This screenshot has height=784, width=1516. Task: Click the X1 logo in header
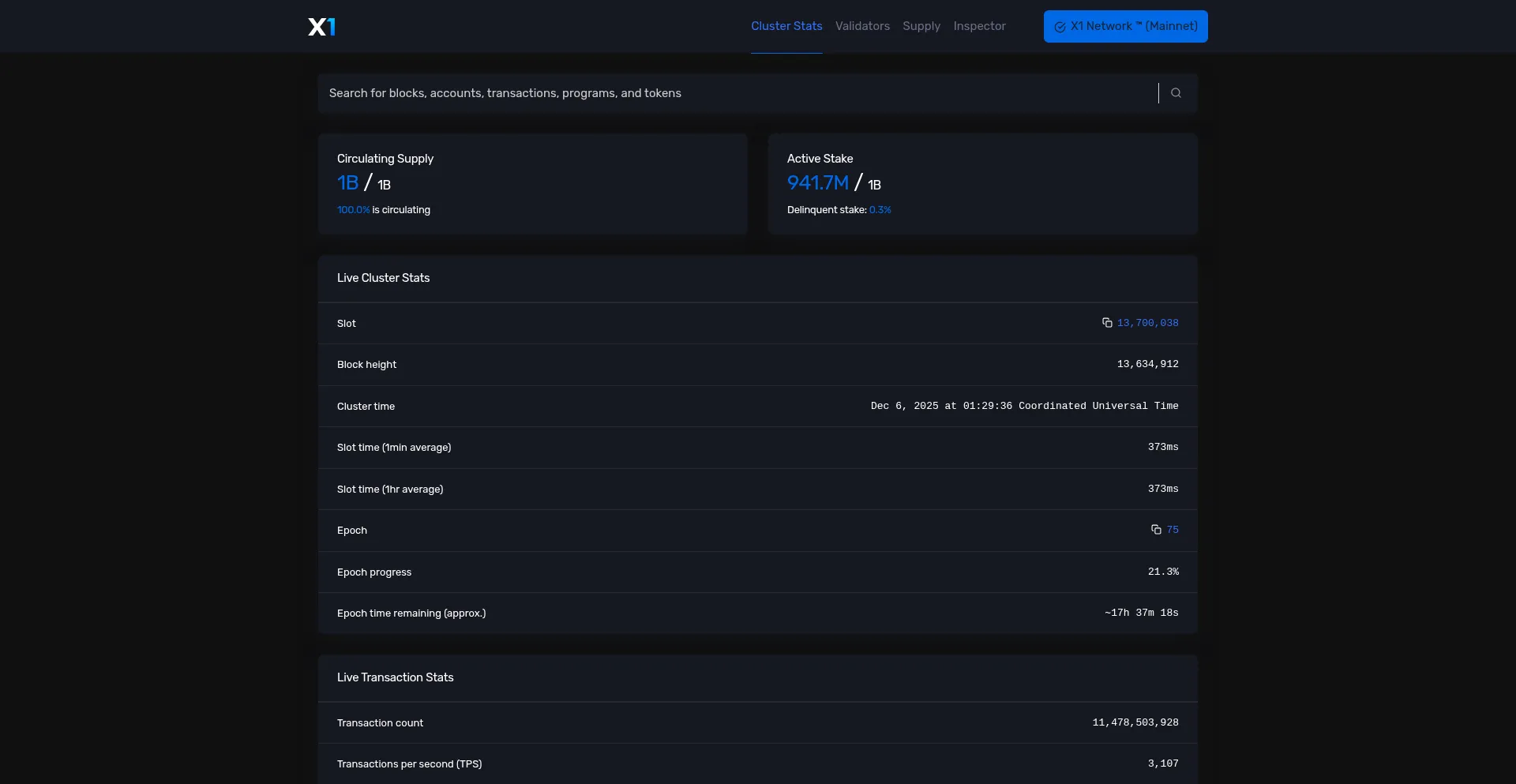pos(321,27)
